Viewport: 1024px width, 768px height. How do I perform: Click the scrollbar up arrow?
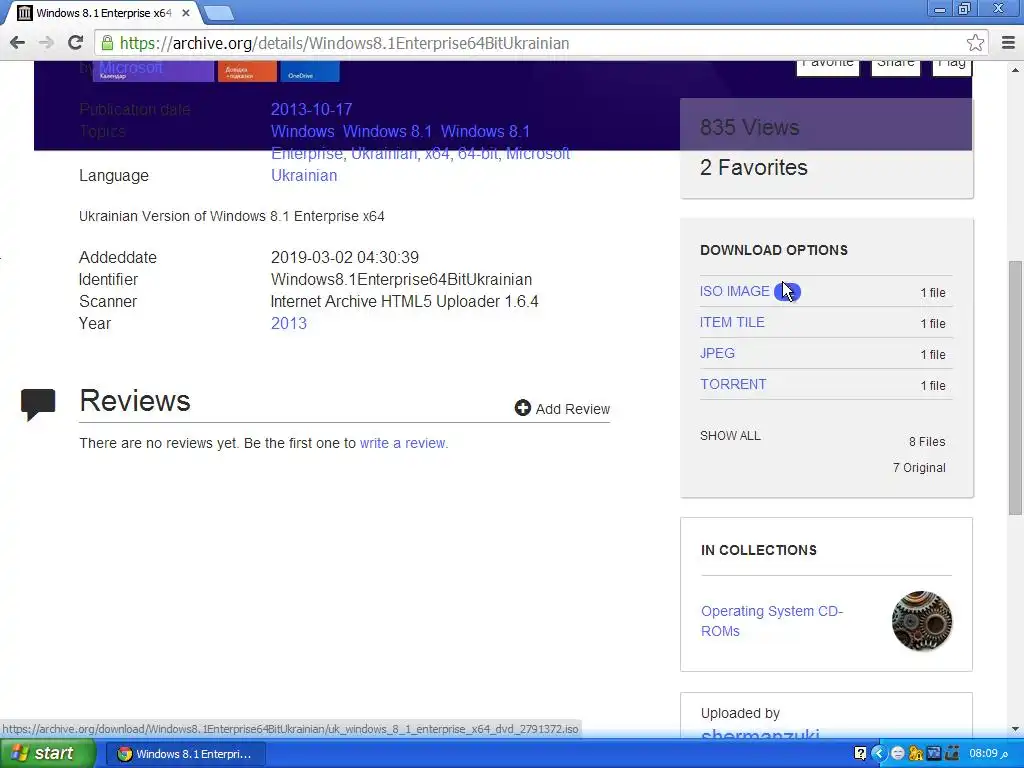(x=1015, y=70)
